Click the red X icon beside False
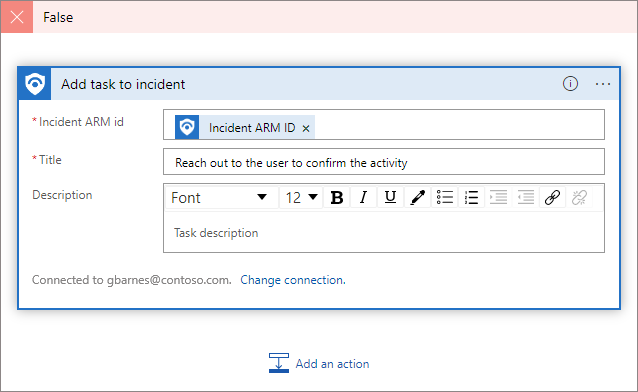The width and height of the screenshot is (638, 392). click(x=17, y=17)
